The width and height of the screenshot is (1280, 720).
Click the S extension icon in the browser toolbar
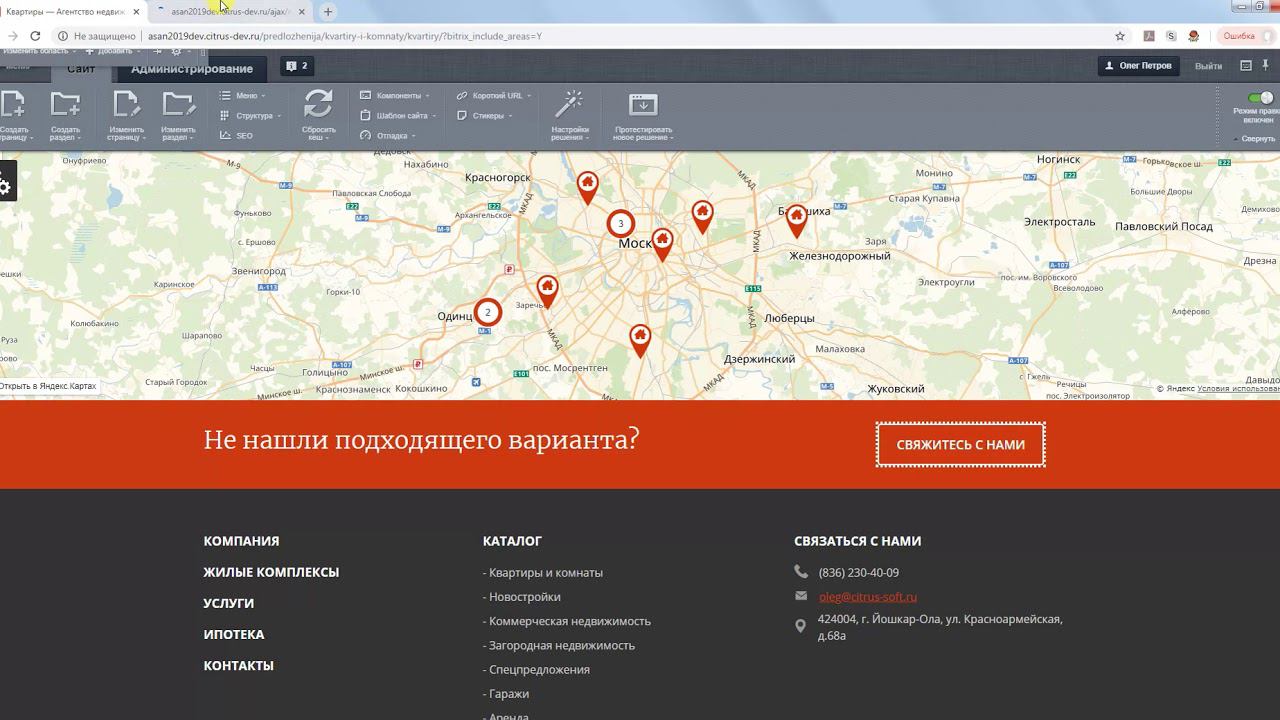point(1171,36)
